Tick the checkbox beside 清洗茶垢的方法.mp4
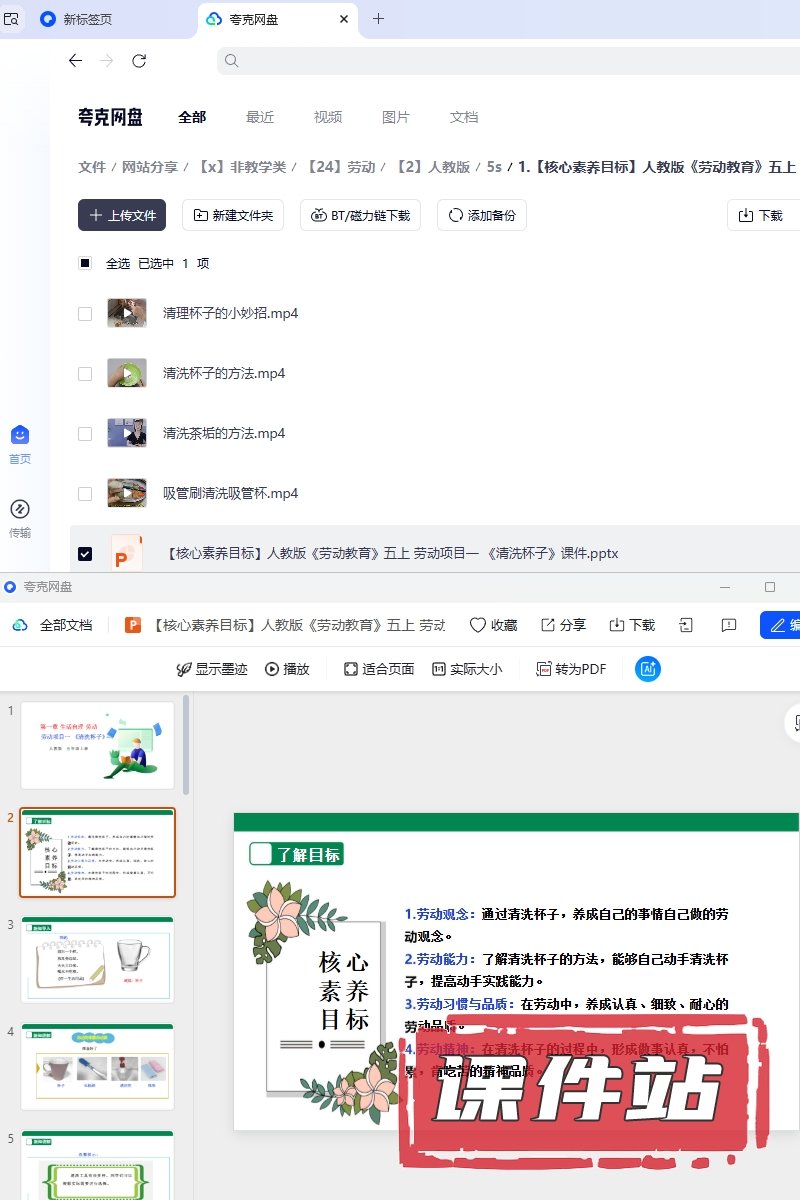Screen dimensions: 800x1200 (85, 434)
